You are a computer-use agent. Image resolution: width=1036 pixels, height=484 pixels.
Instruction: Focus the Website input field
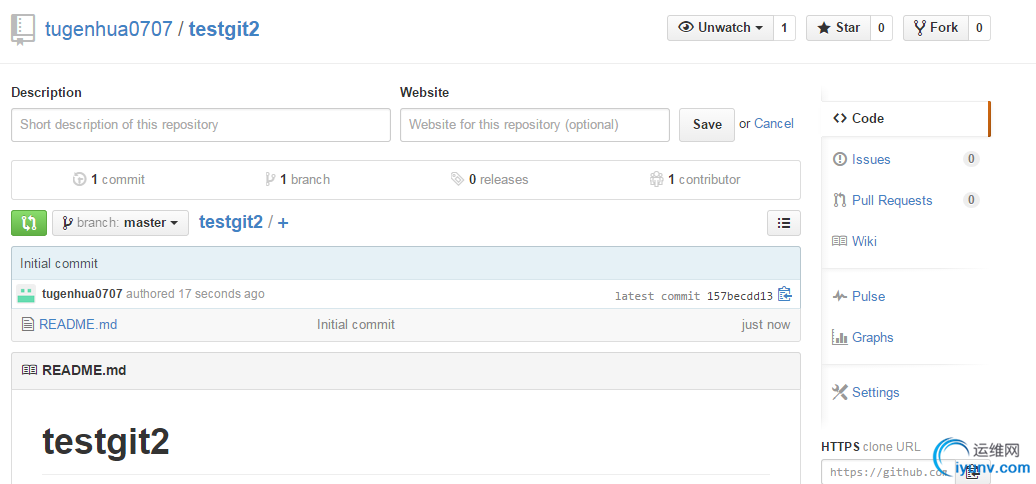click(535, 124)
